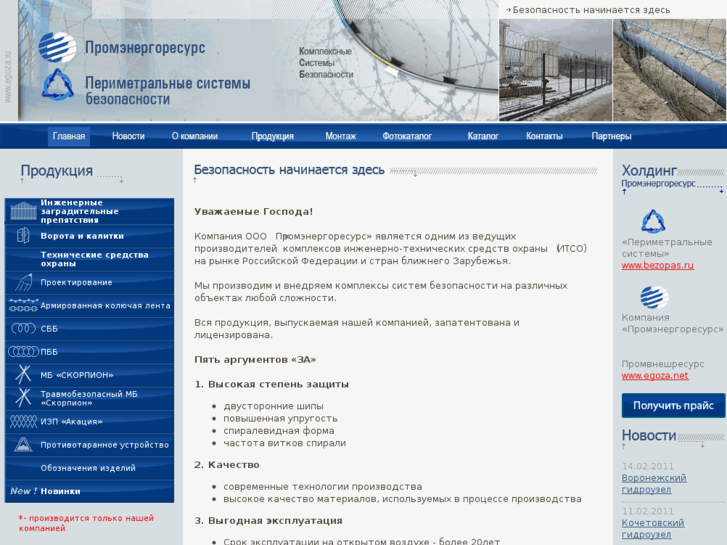Click the Промэнергоресурс company name in header

tap(145, 47)
